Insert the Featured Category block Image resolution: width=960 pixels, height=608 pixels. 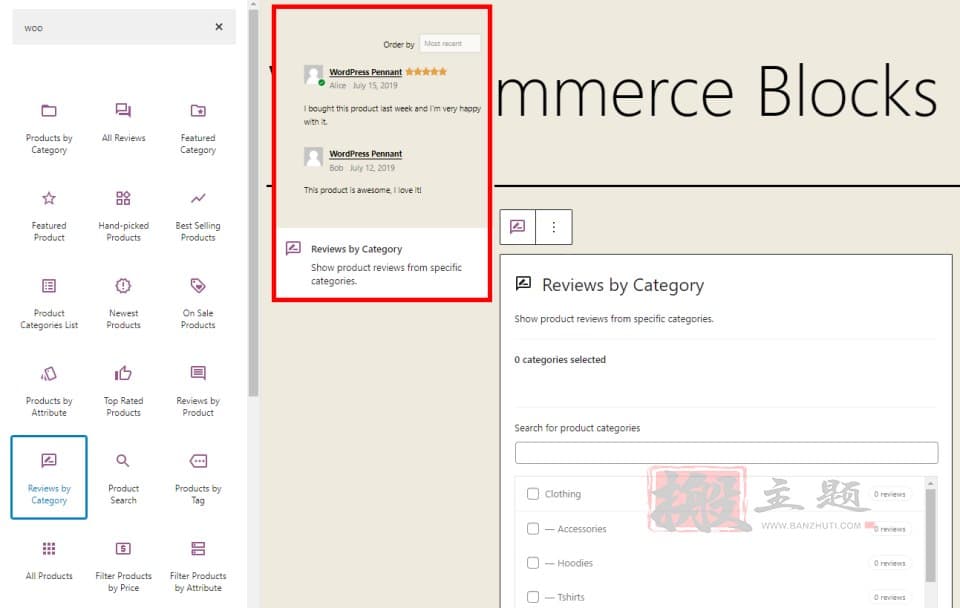pos(198,129)
